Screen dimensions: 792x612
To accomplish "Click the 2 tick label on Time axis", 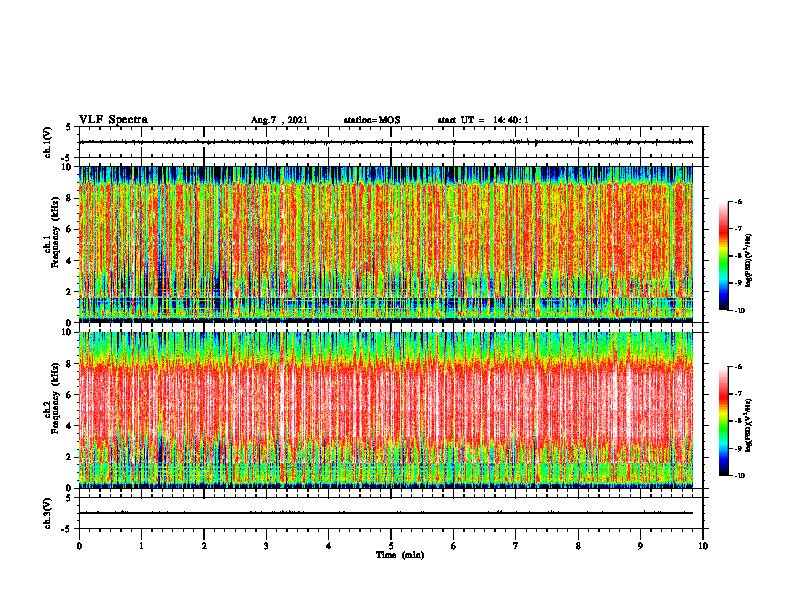I will 204,546.
